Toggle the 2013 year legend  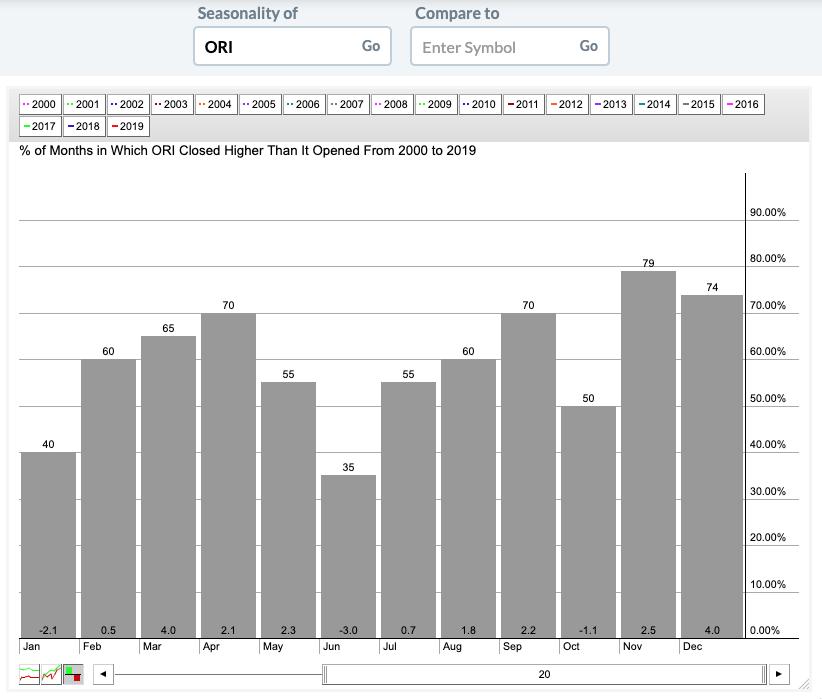click(612, 104)
